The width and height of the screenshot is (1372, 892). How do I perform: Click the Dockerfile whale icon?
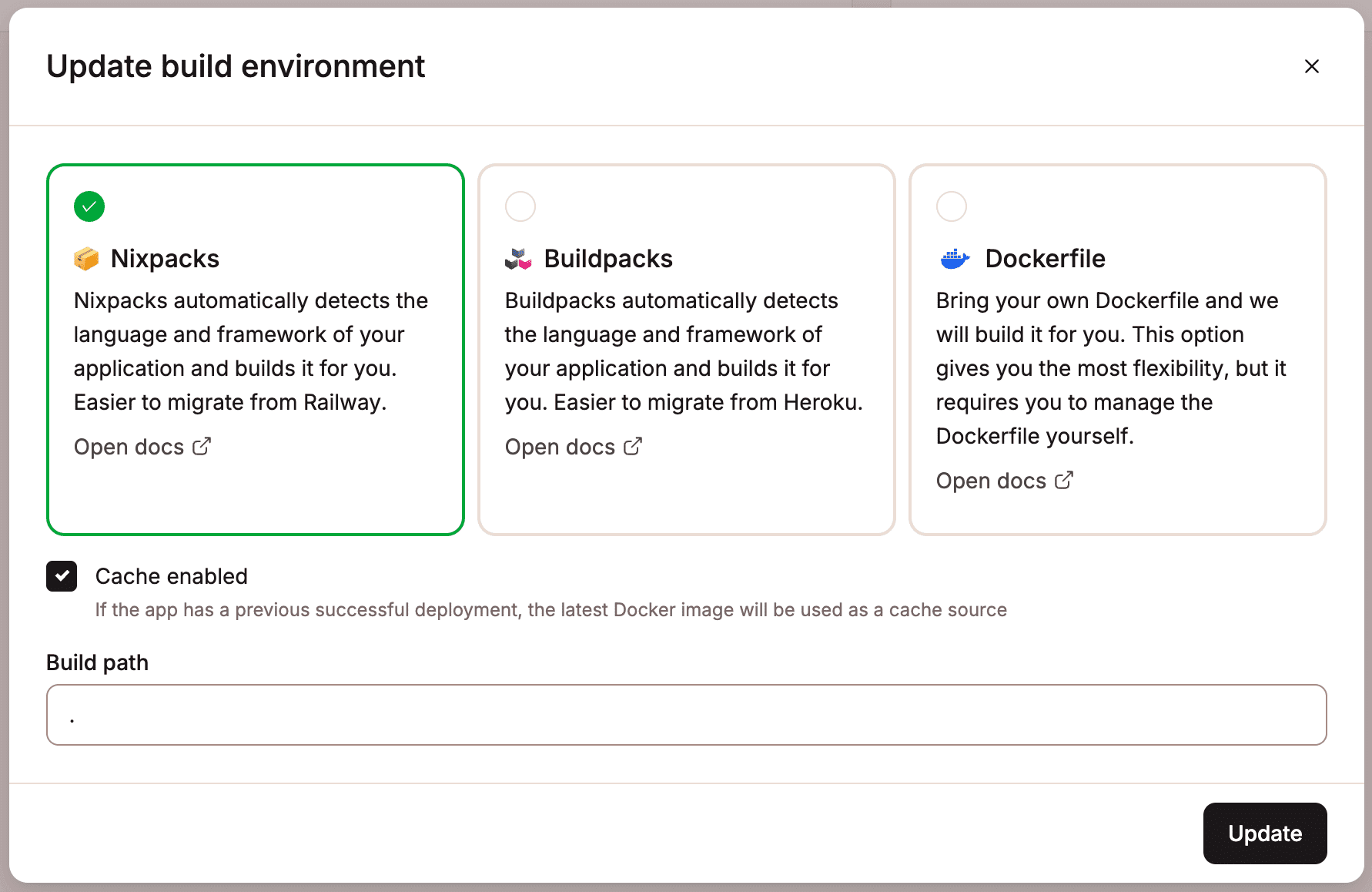click(955, 259)
